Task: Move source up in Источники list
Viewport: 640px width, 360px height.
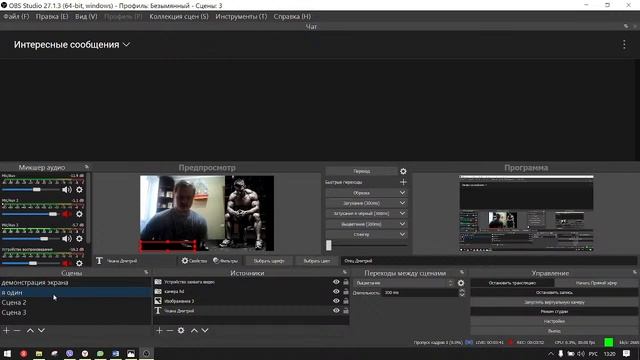Action: (194, 330)
